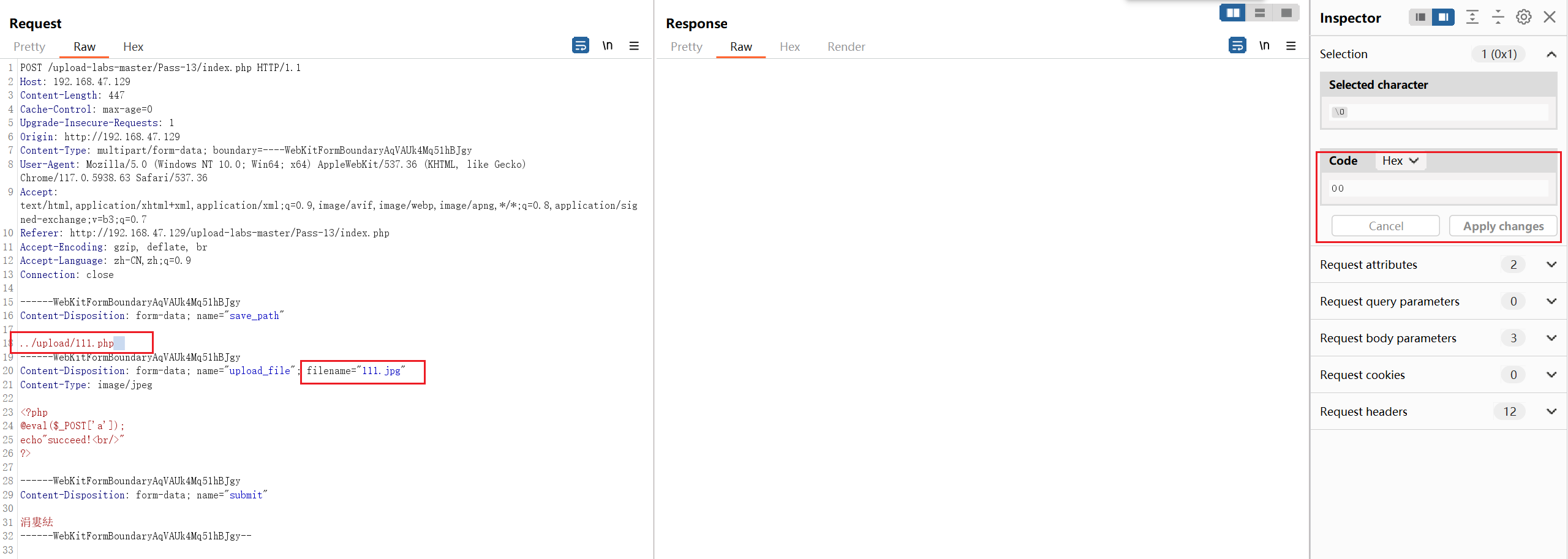The image size is (1568, 559).
Task: Click the Selected character field showing \0
Action: click(x=1438, y=112)
